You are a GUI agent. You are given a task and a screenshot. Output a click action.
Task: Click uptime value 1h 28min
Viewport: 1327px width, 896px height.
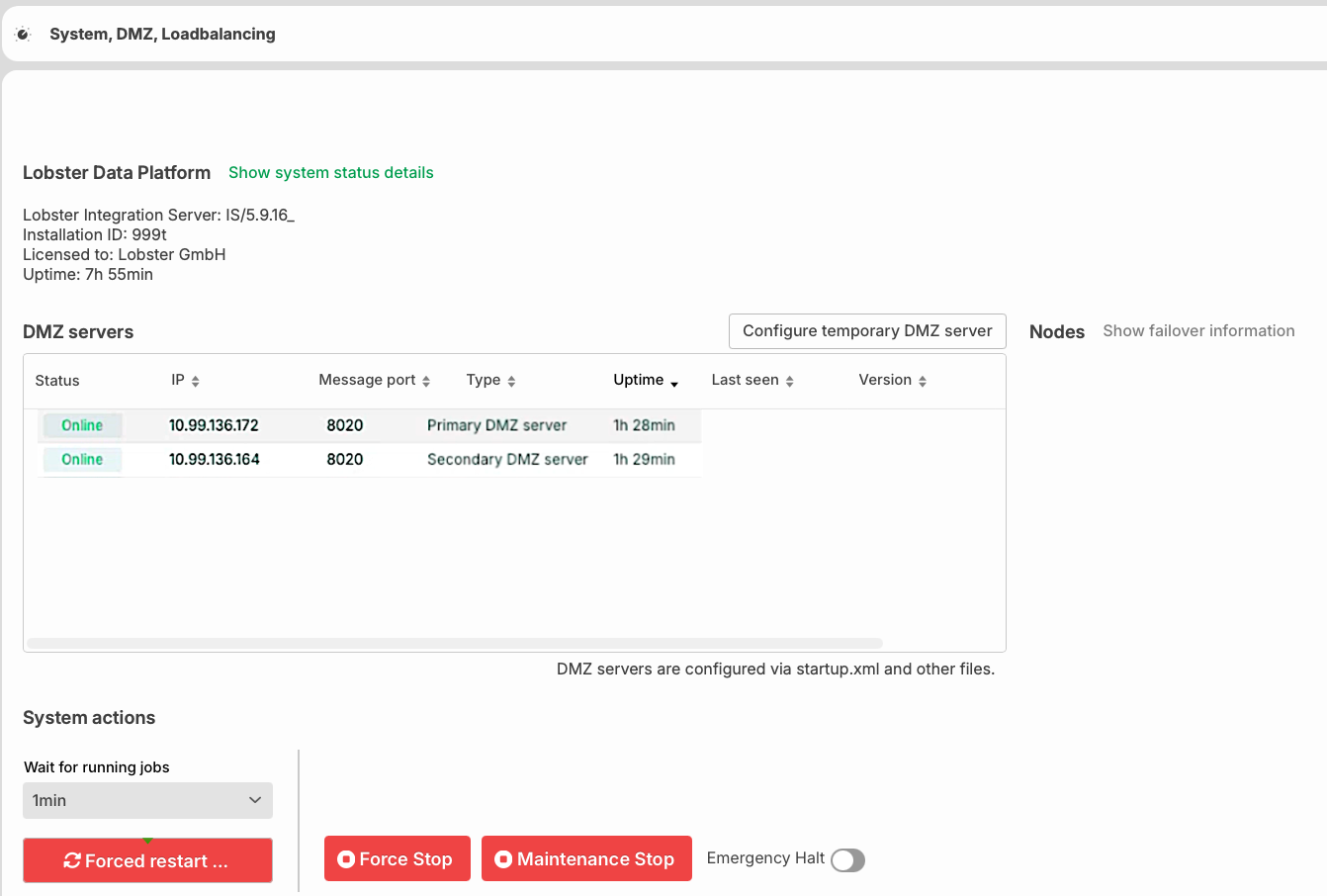644,425
